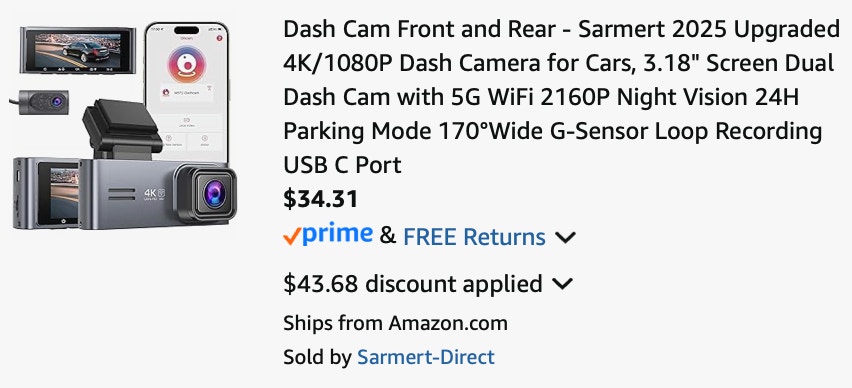Click the orange Prime checkmark icon
This screenshot has height=388, width=852.
click(292, 236)
